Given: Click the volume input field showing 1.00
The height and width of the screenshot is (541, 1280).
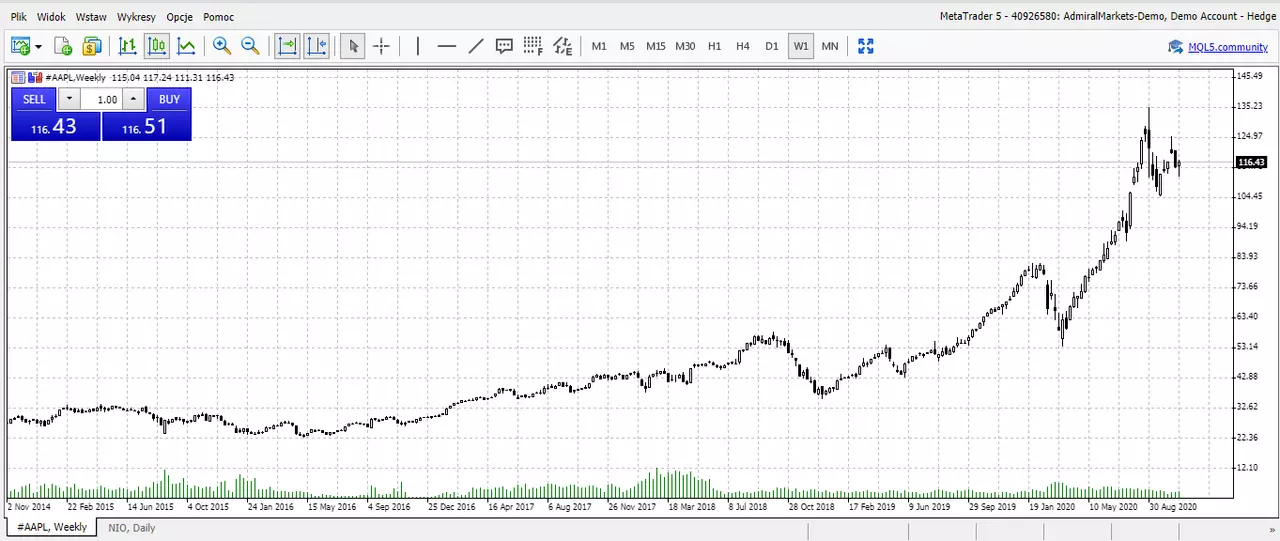Looking at the screenshot, I should point(102,99).
